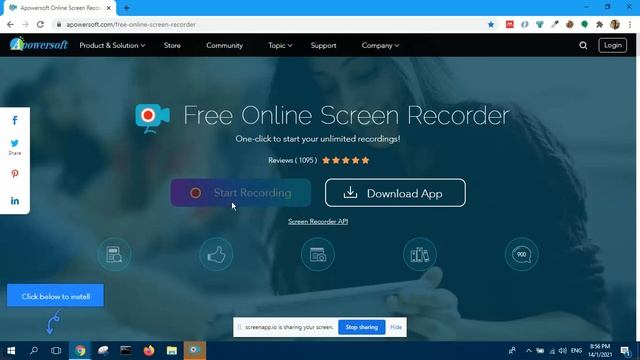Hide the screen sharing notification bar
The width and height of the screenshot is (640, 360).
point(396,327)
